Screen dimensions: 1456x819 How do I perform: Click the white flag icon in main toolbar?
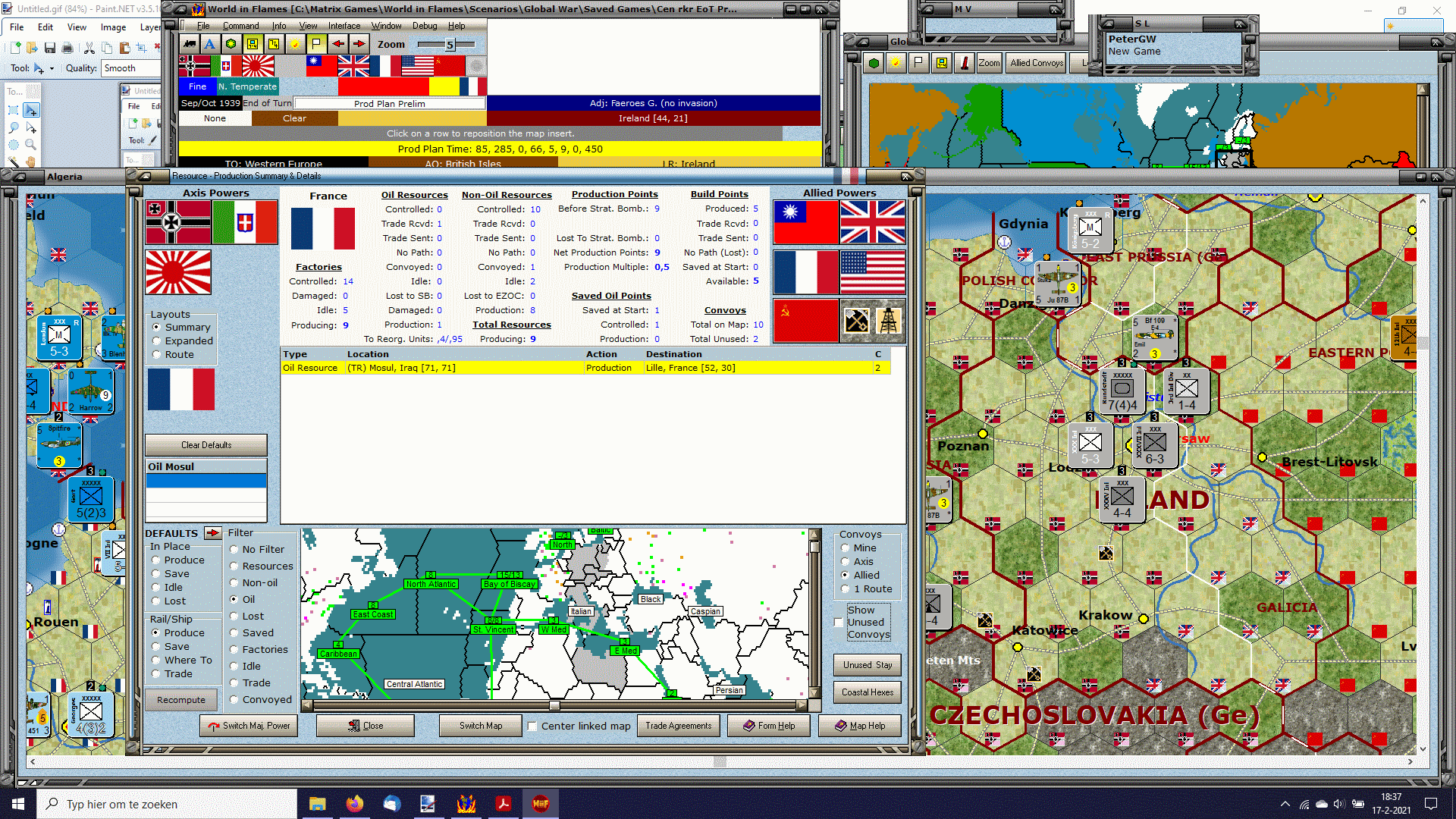316,44
